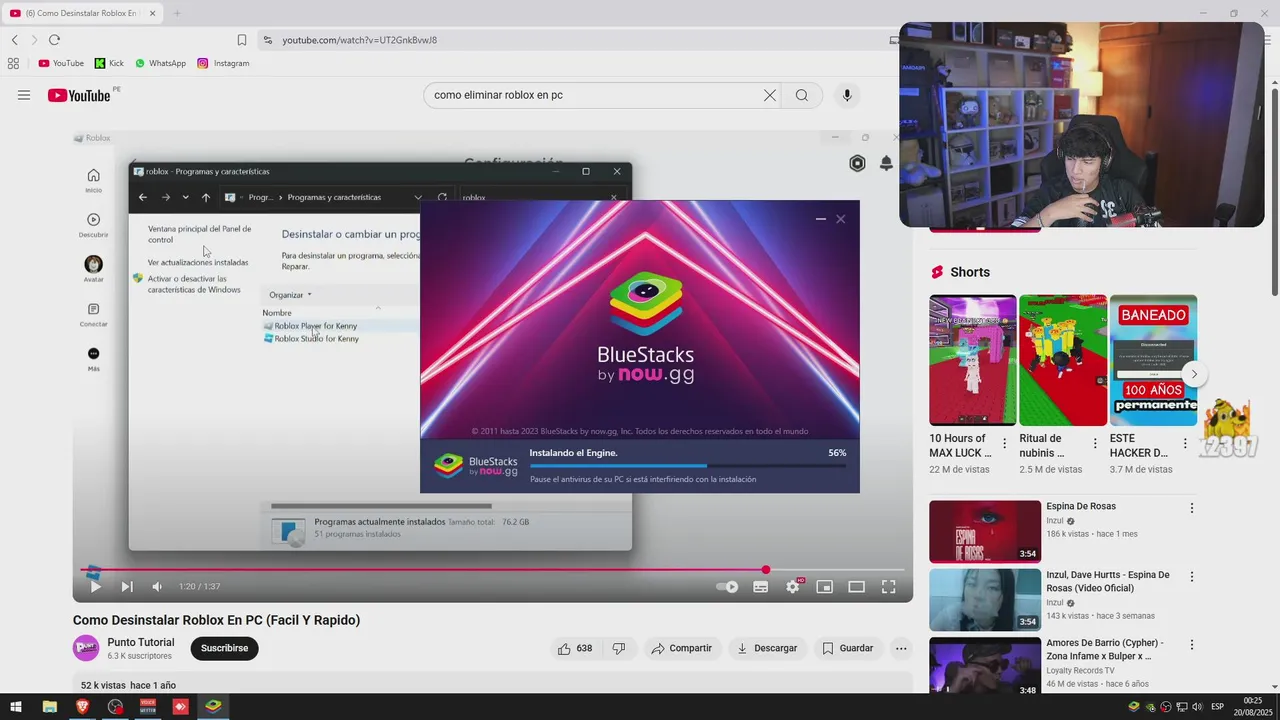
Task: Open the Amores De Barrio (Cypher) video title
Action: pos(1105,650)
